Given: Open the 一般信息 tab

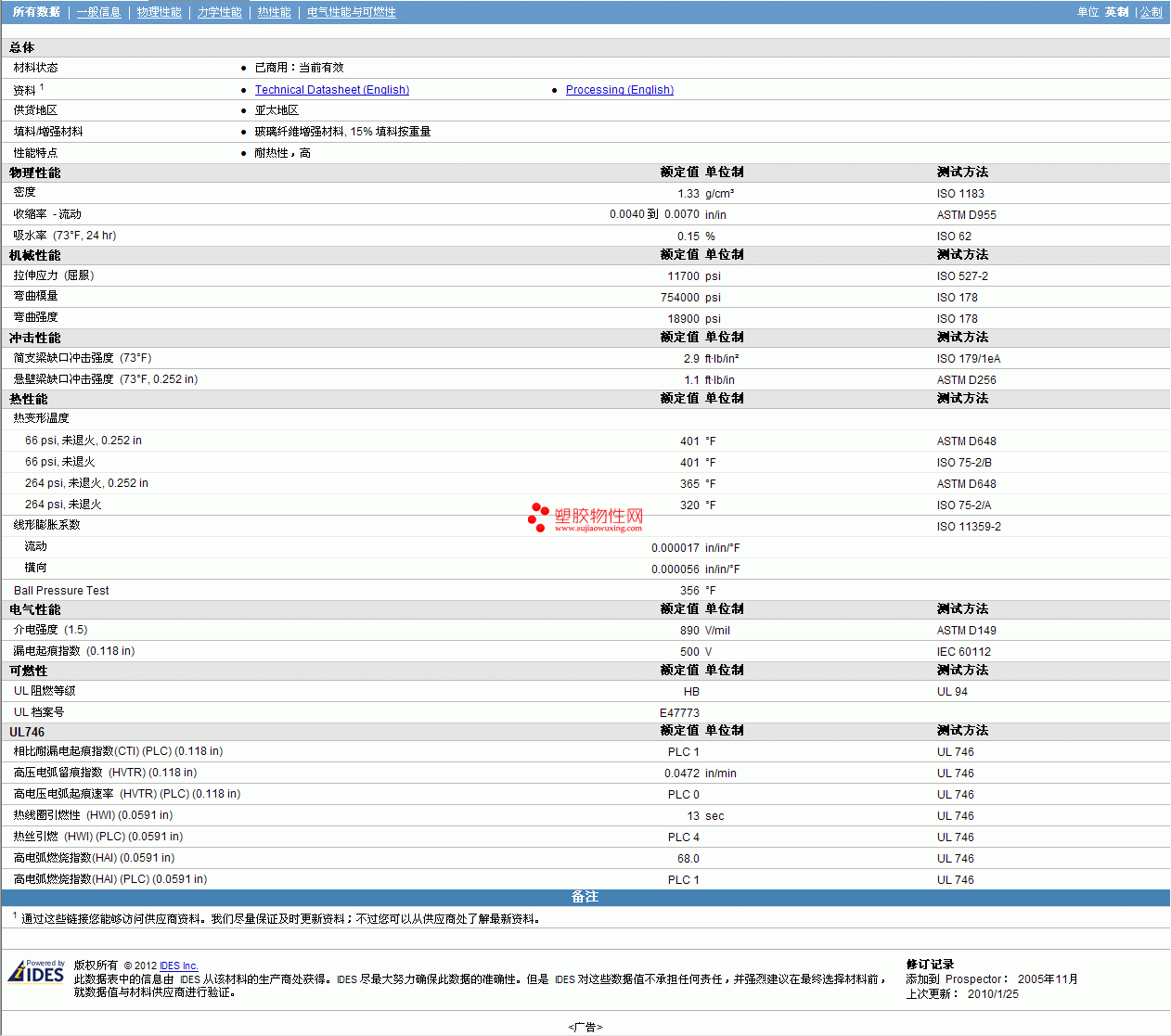Looking at the screenshot, I should tap(98, 12).
